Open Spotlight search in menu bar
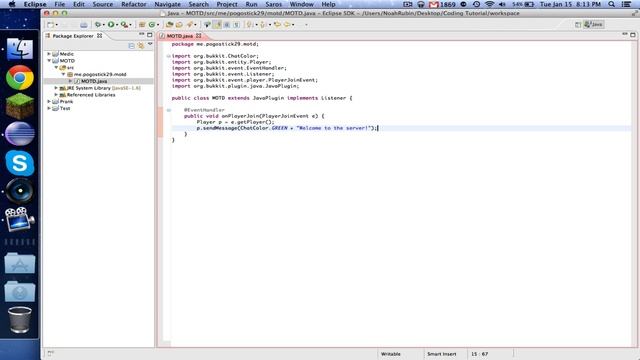The image size is (640, 360). point(611,4)
